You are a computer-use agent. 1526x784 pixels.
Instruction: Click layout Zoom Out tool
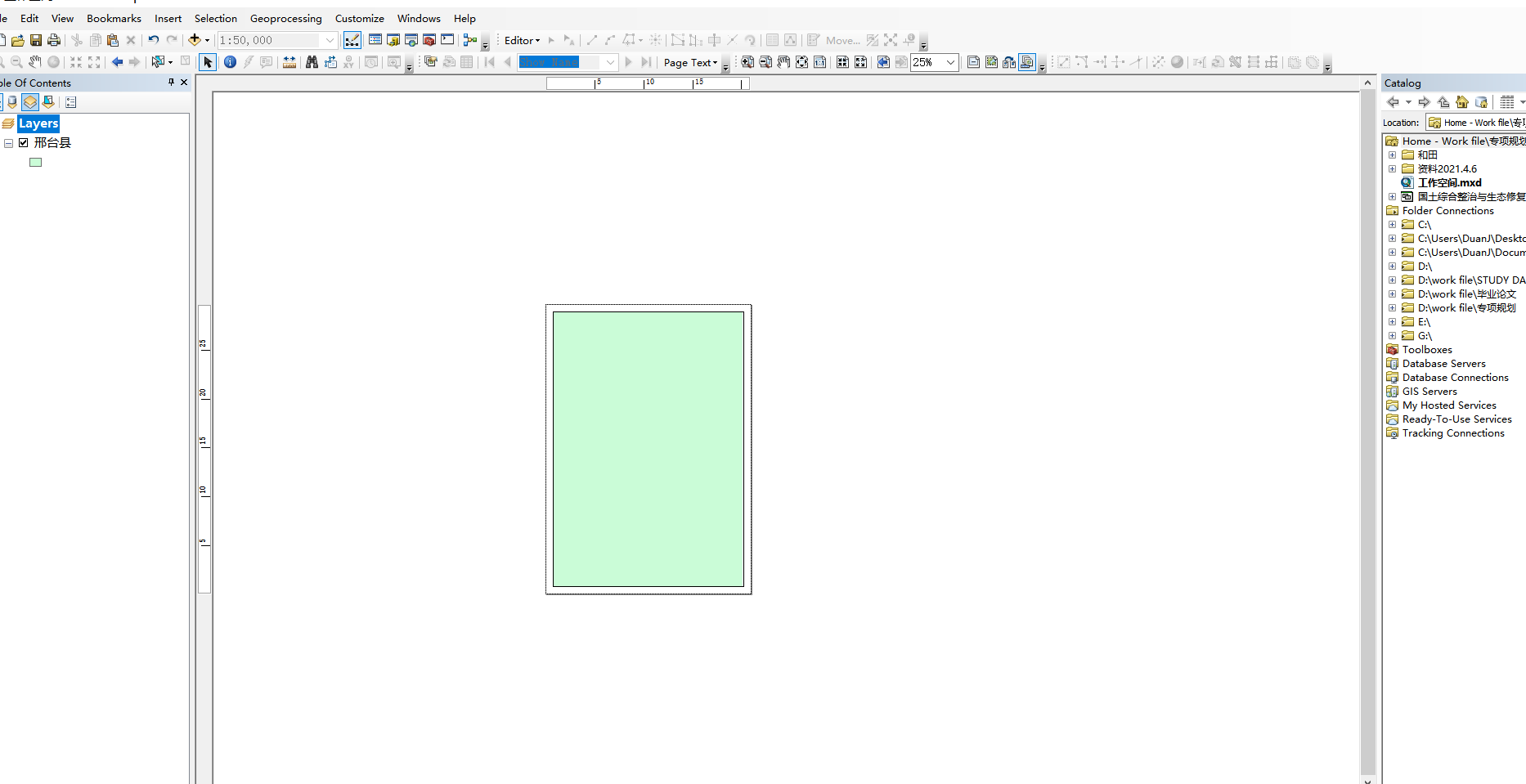point(765,62)
